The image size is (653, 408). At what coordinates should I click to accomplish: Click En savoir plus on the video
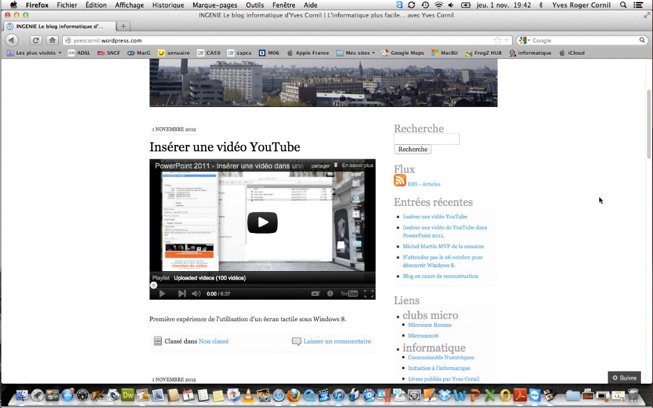[357, 165]
